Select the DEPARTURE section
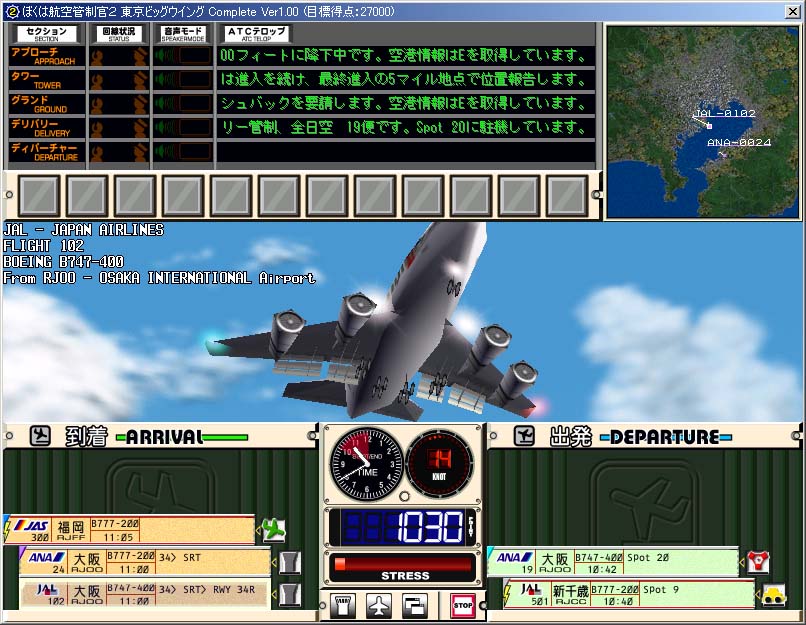 pos(46,152)
